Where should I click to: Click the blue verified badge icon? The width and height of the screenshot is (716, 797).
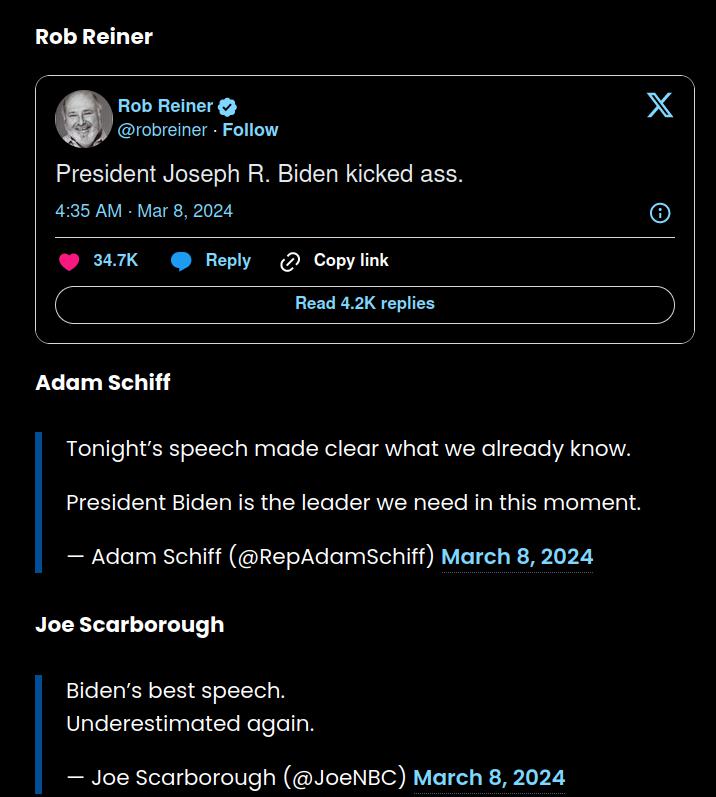click(x=227, y=107)
